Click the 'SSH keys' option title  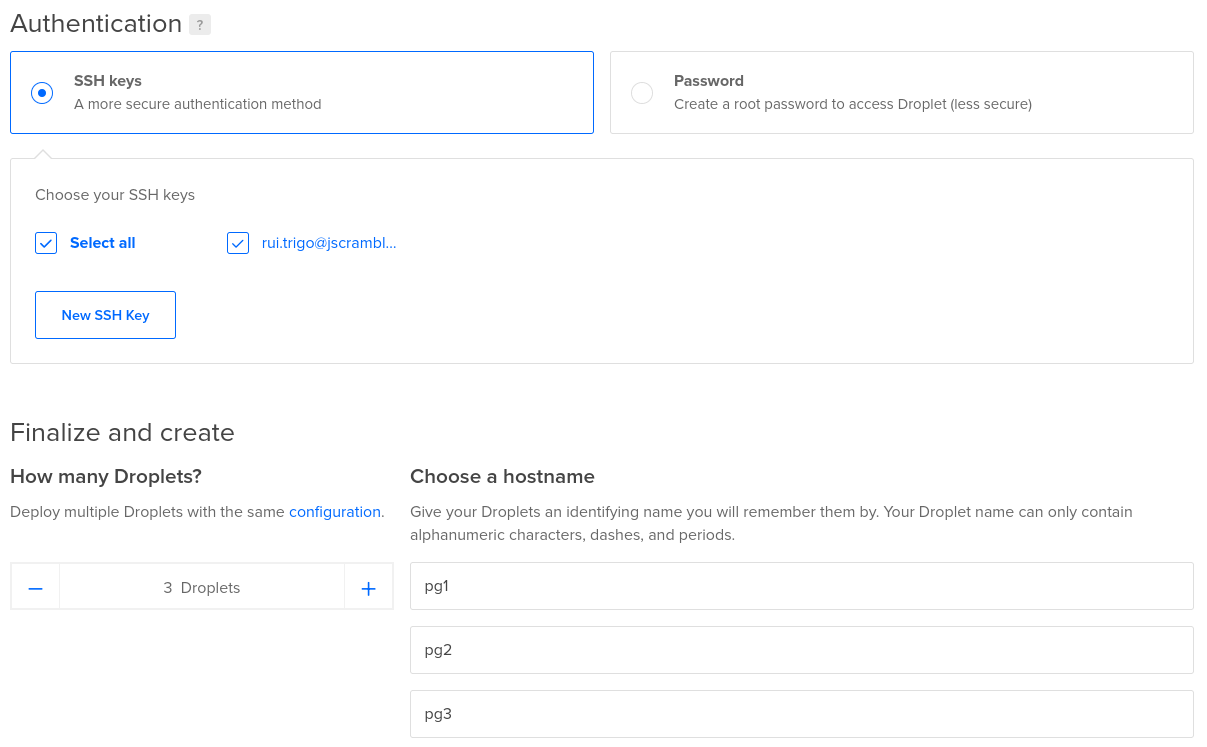[x=108, y=81]
